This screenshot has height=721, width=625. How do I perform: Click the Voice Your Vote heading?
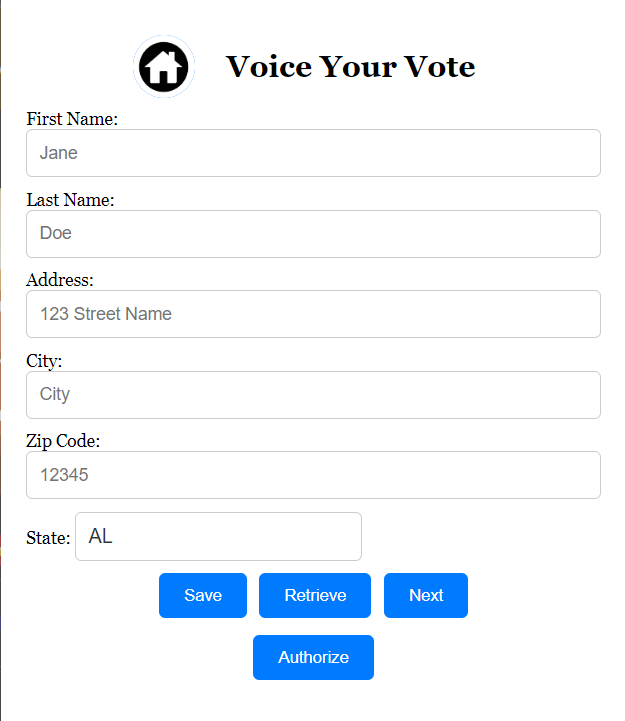(x=350, y=67)
